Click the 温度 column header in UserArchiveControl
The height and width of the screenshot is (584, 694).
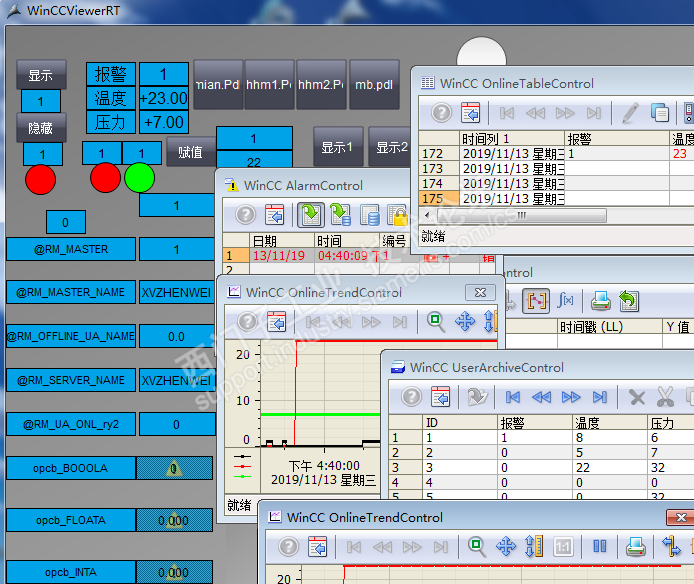pos(610,423)
